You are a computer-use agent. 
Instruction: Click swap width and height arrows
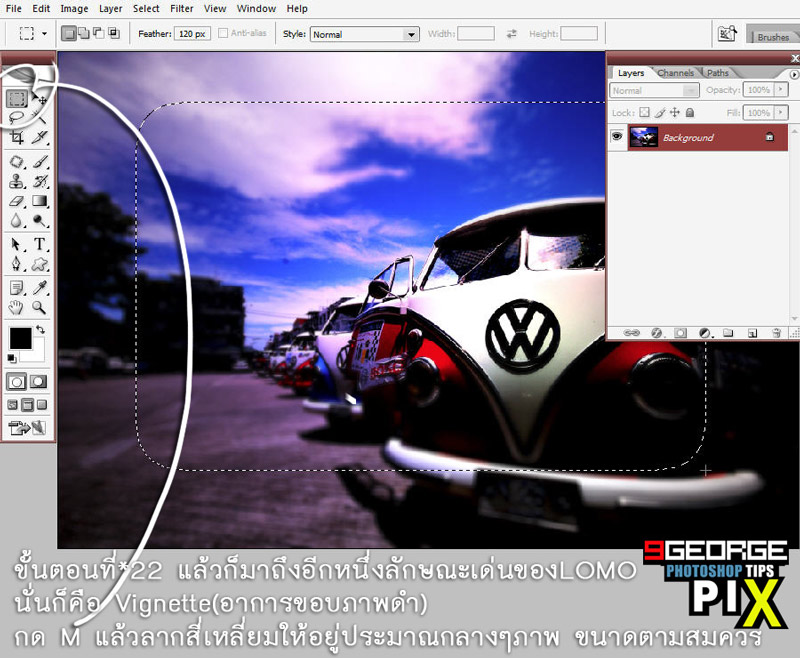point(511,34)
